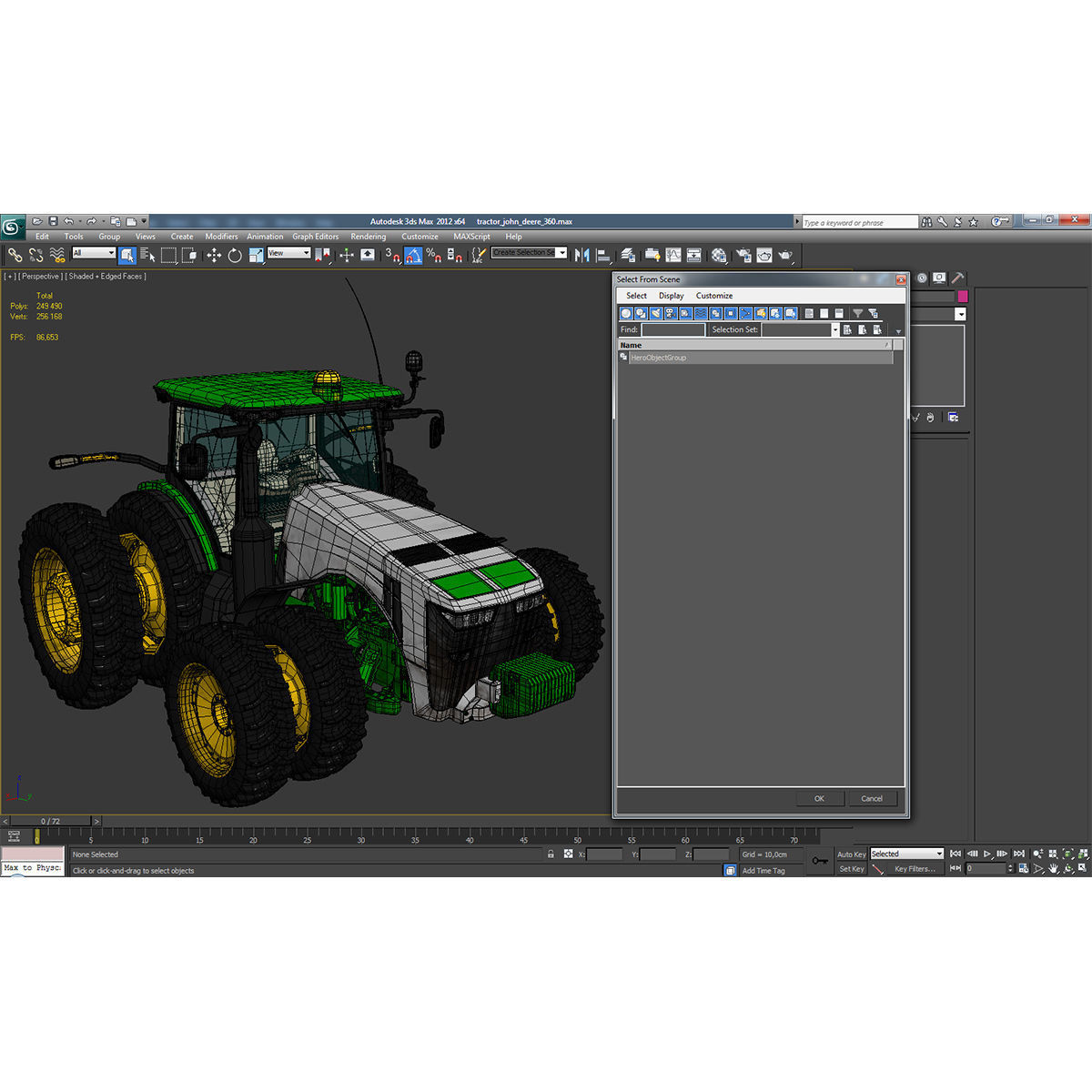Open the MAXScript menu

[471, 237]
